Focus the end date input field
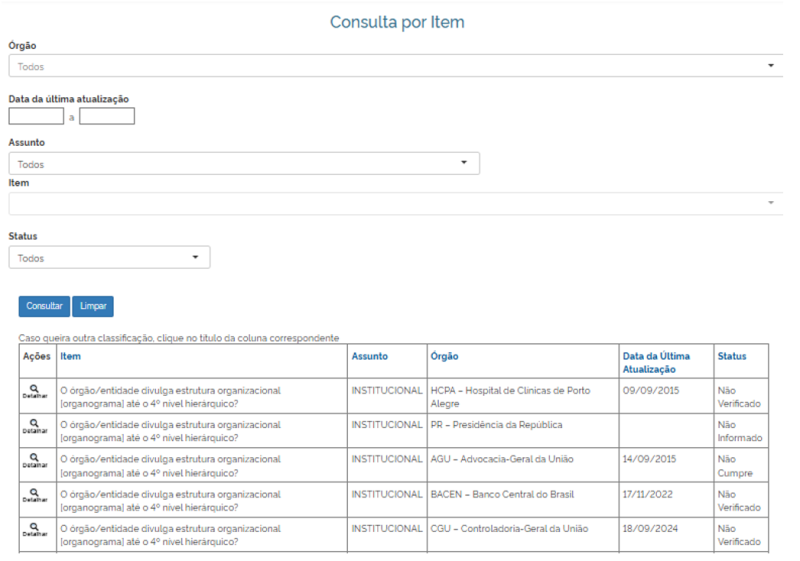The height and width of the screenshot is (561, 800). (x=107, y=116)
